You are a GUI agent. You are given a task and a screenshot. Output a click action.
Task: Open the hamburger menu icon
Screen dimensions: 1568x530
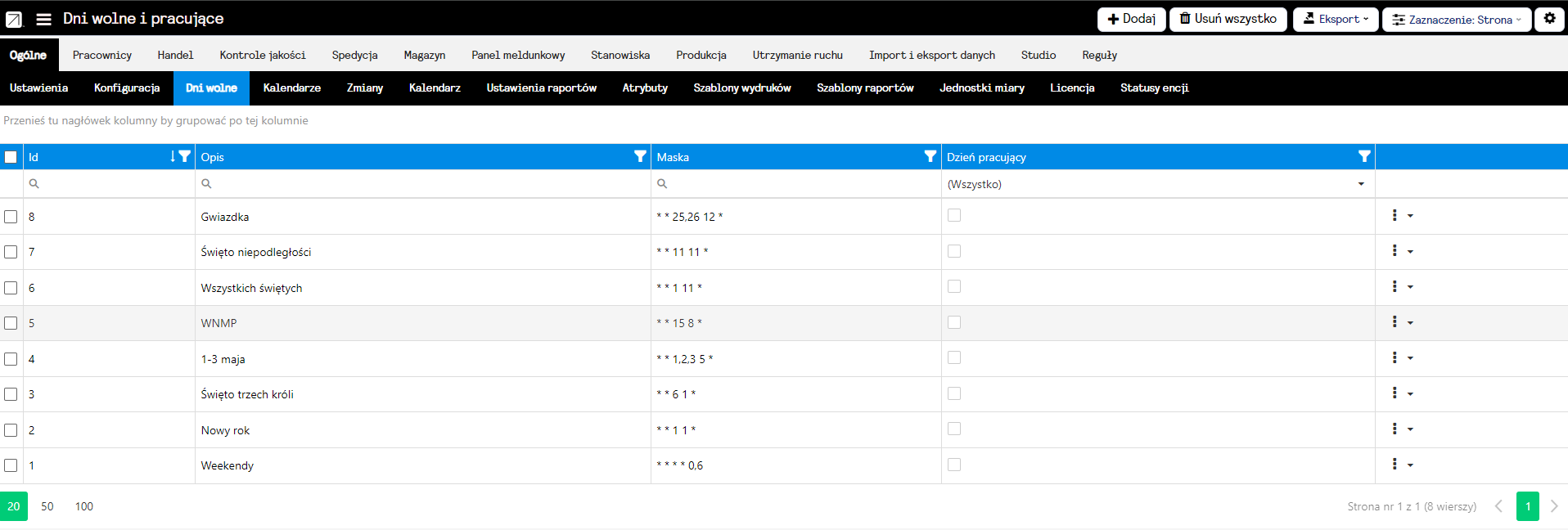coord(44,19)
